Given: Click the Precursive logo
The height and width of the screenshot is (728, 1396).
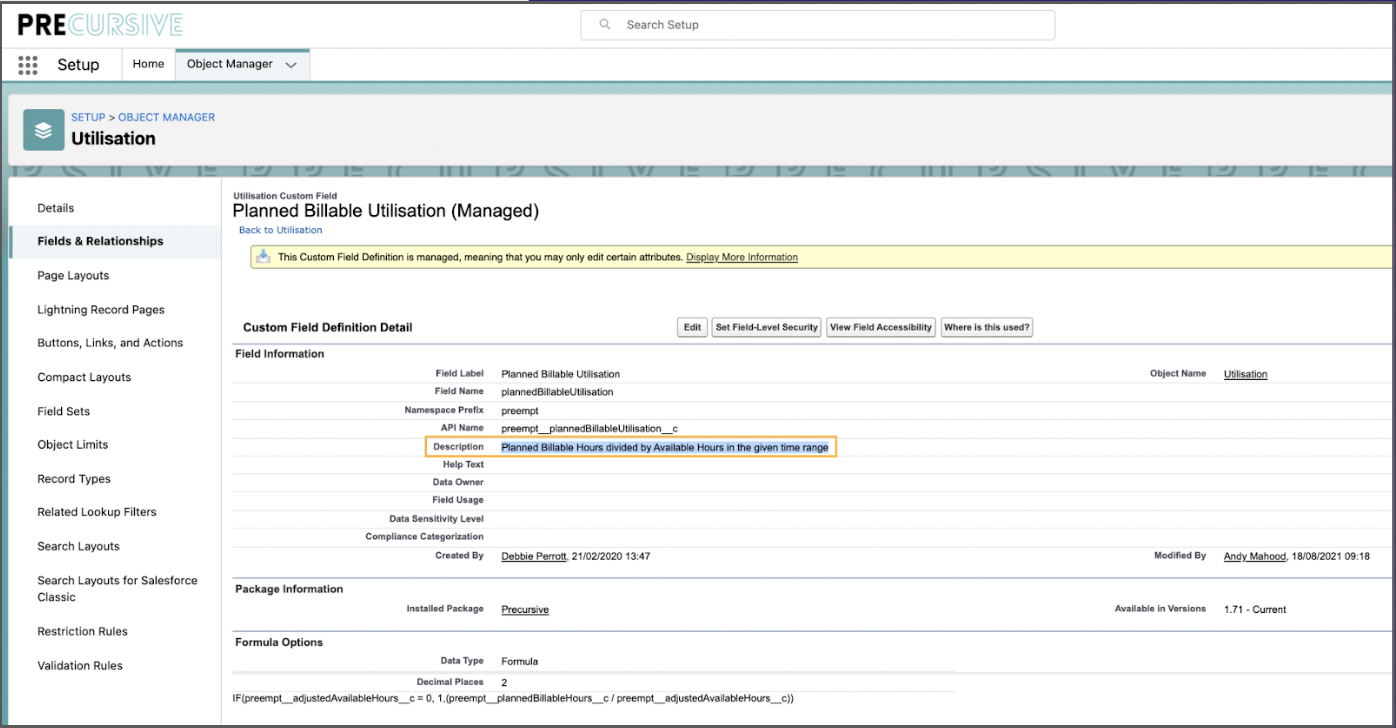Looking at the screenshot, I should tap(100, 25).
